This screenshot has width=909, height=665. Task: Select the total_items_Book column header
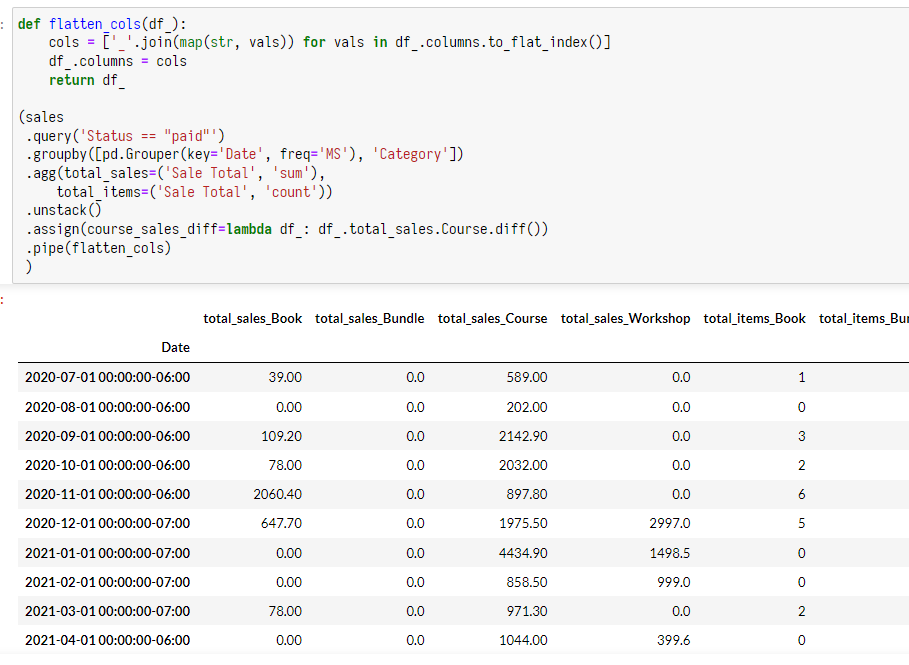click(754, 318)
